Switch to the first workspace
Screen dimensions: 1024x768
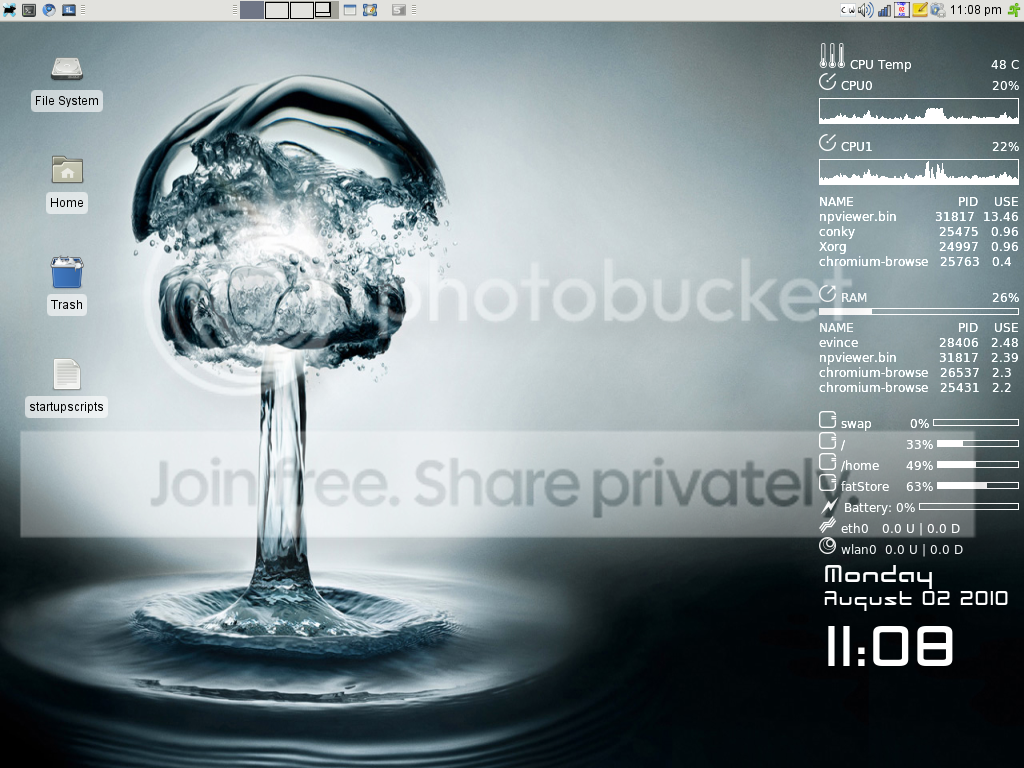pos(252,10)
